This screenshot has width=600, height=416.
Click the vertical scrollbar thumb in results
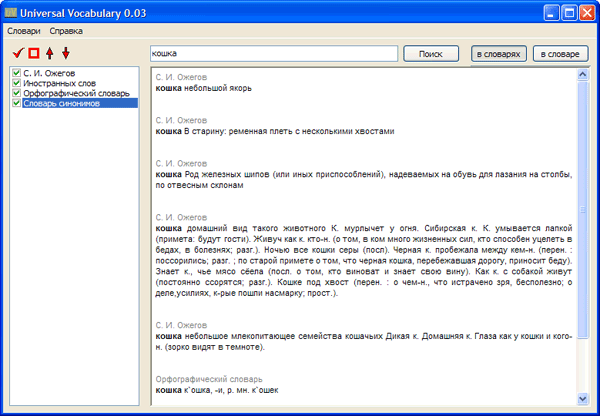point(582,210)
